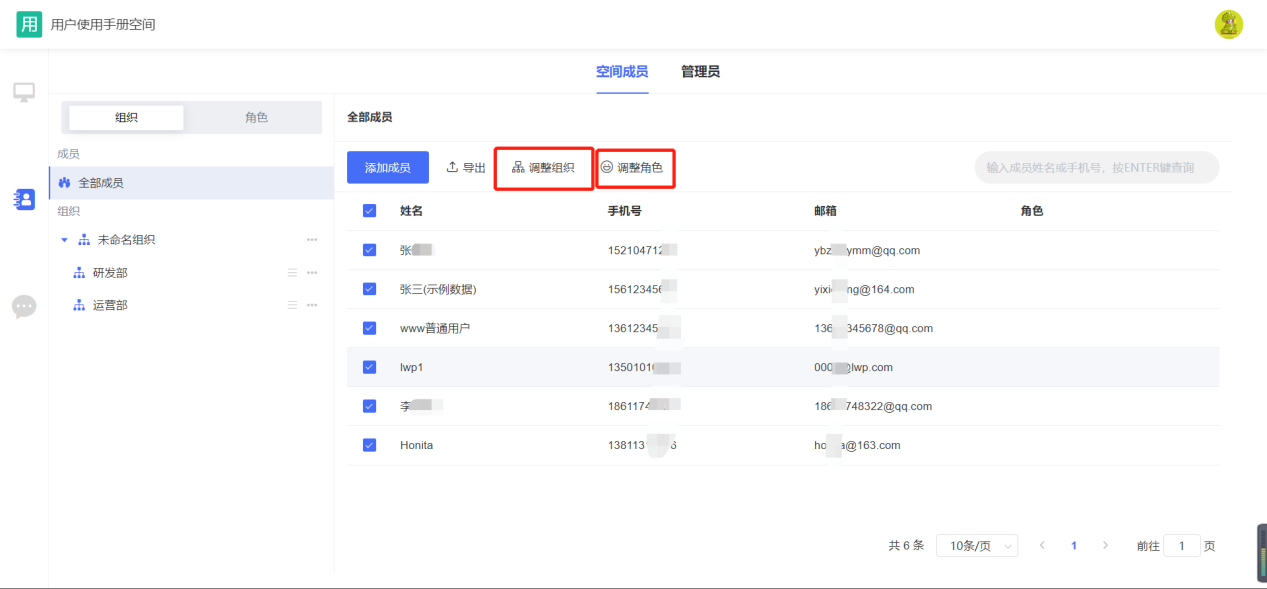Open the chat bubble sidebar icon
The image size is (1267, 589).
[x=24, y=306]
